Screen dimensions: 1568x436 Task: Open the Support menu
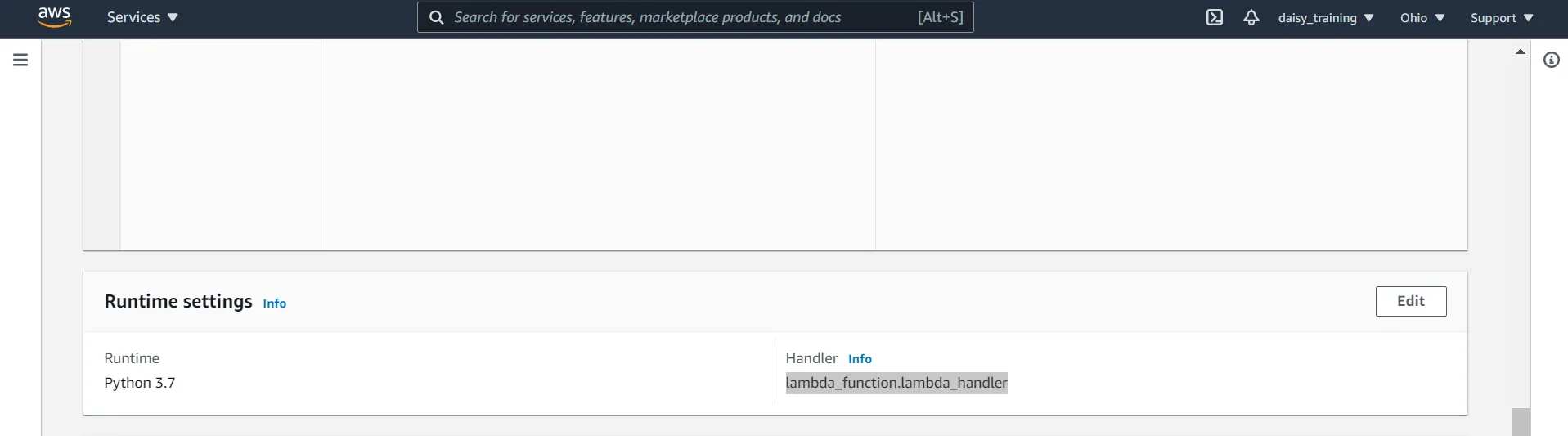click(x=1501, y=18)
